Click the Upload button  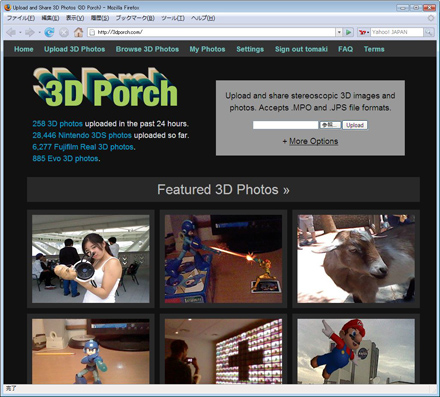[x=355, y=125]
